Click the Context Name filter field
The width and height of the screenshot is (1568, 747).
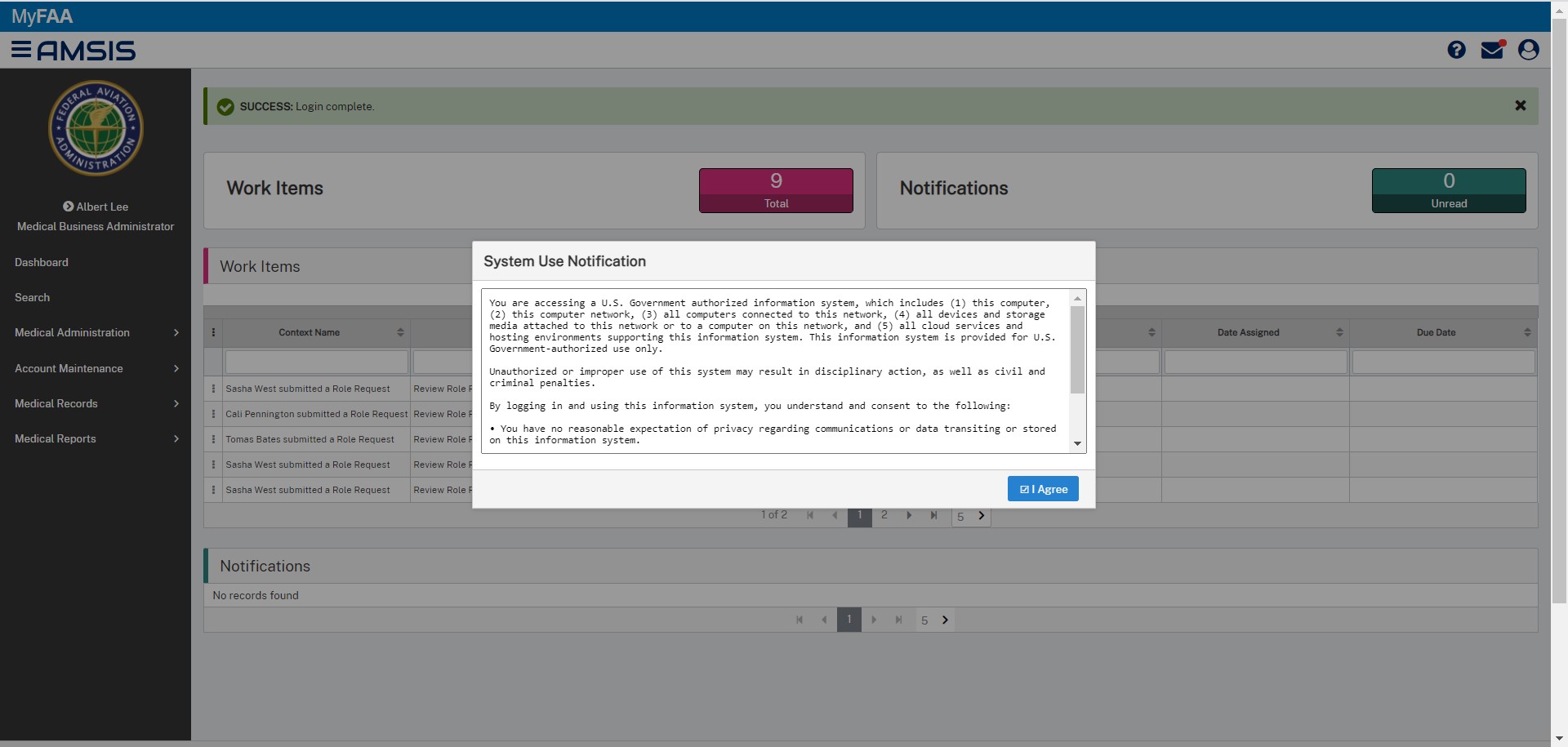pos(317,362)
